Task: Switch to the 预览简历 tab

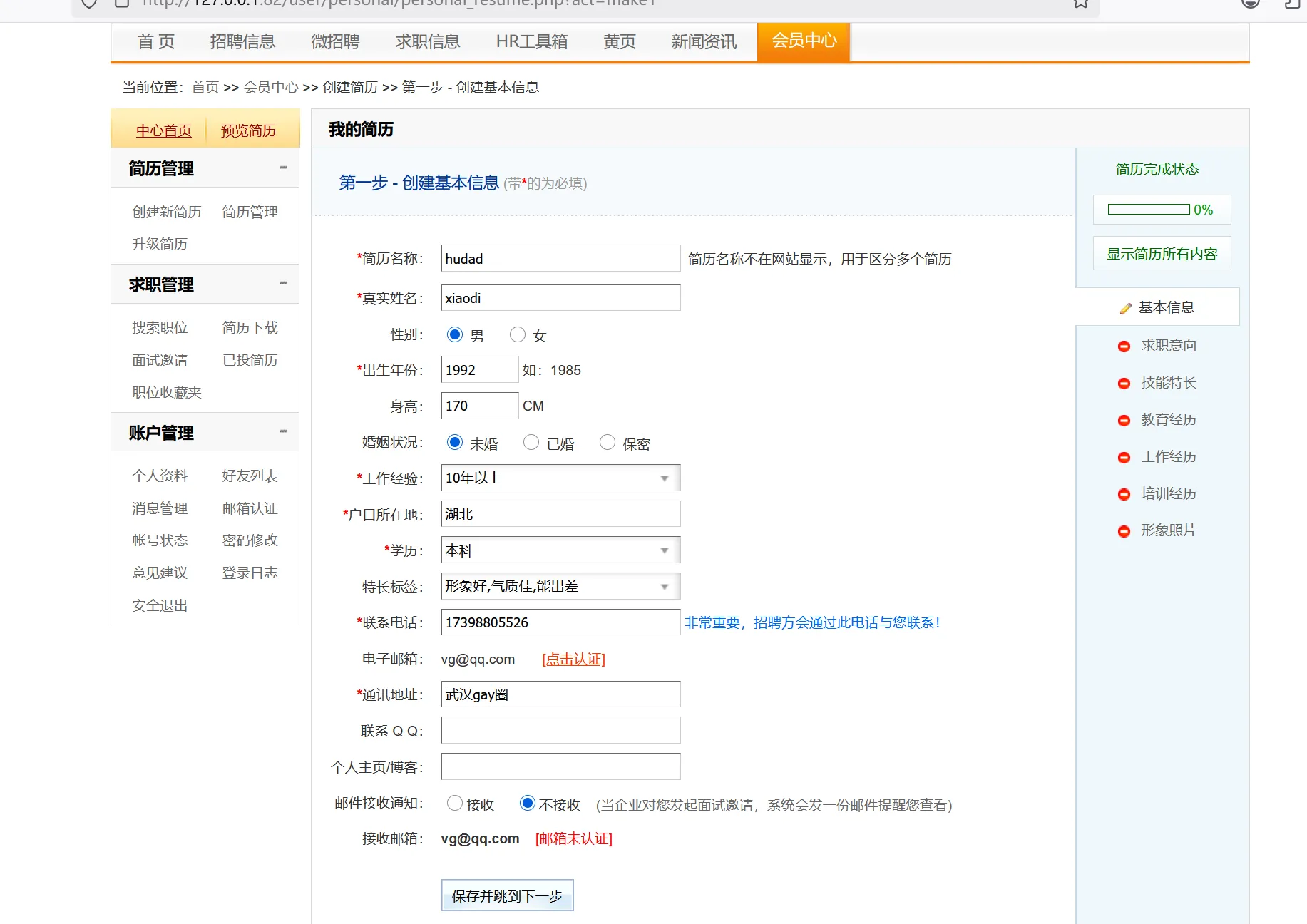Action: coord(248,130)
